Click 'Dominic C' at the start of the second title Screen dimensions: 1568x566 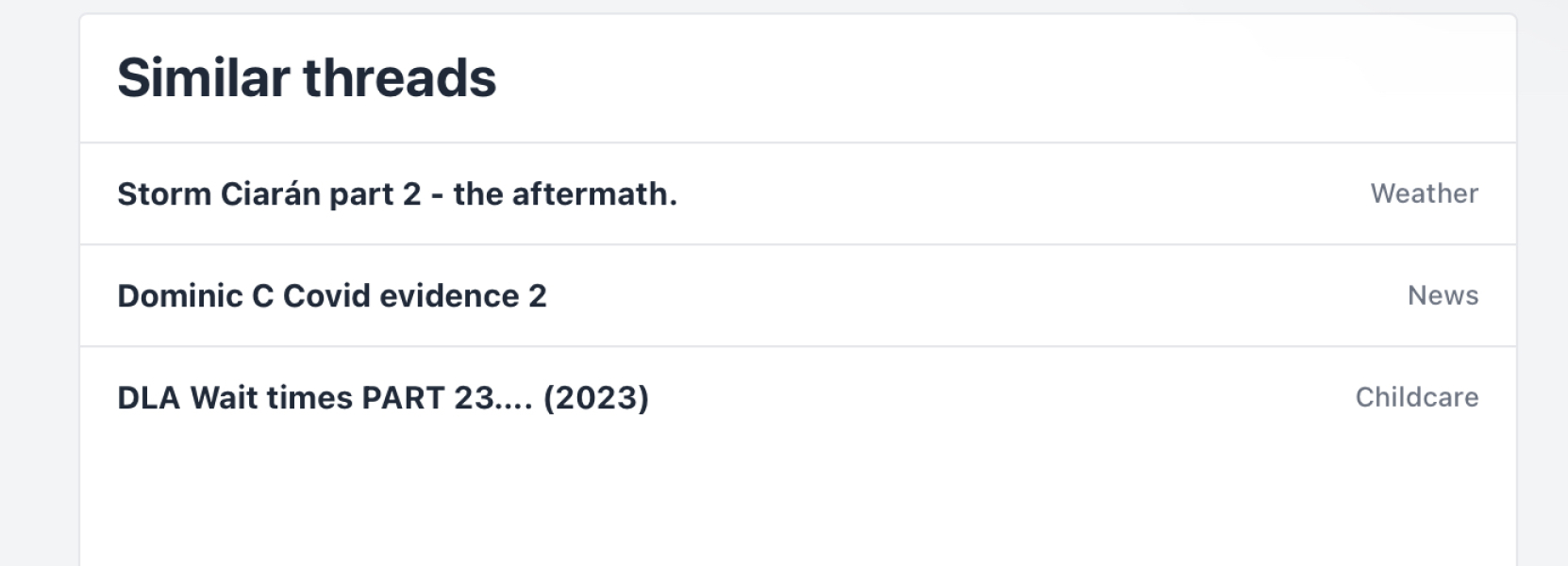click(194, 296)
